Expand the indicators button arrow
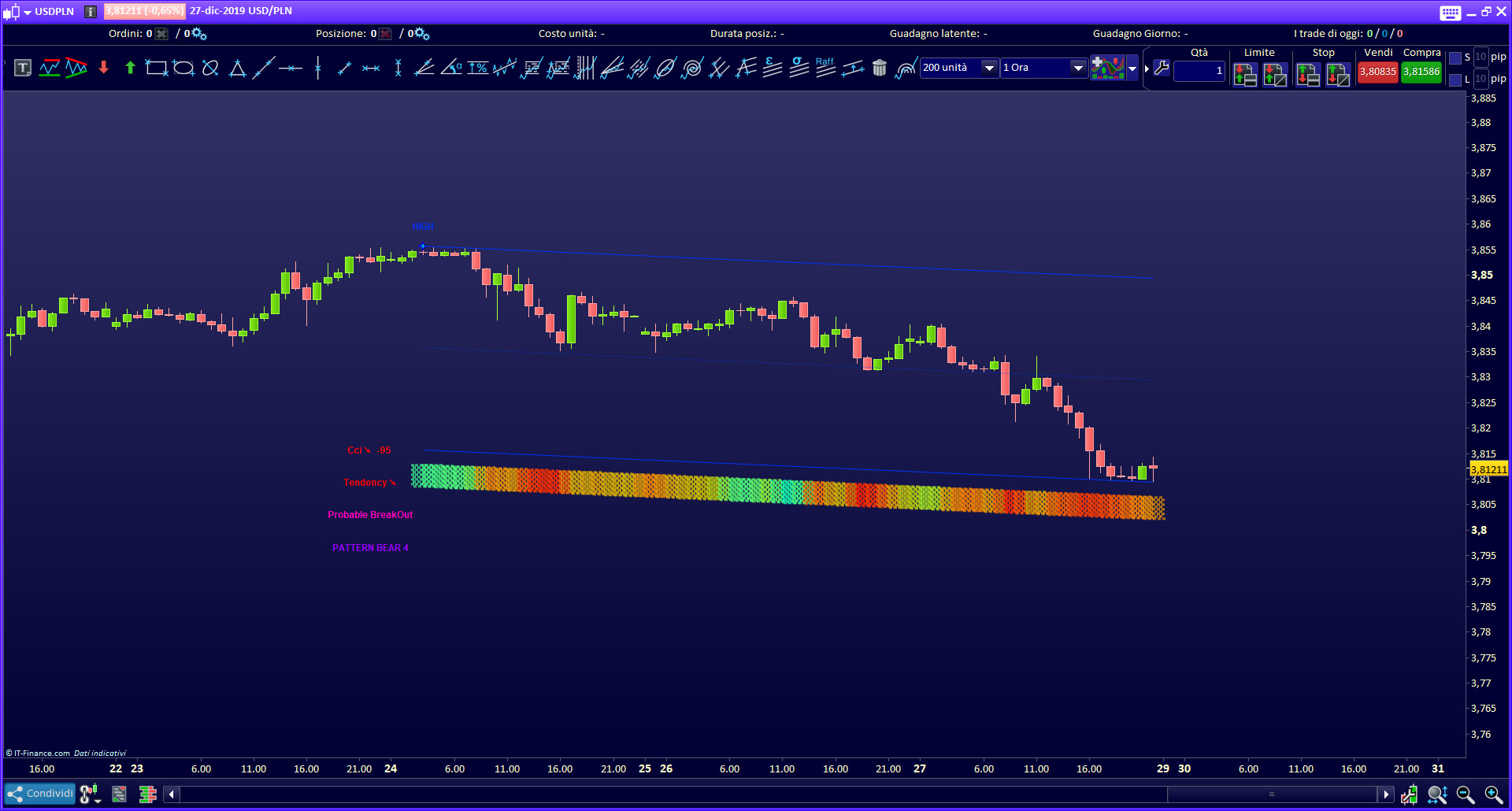Viewport: 1512px width, 811px height. [x=1132, y=69]
